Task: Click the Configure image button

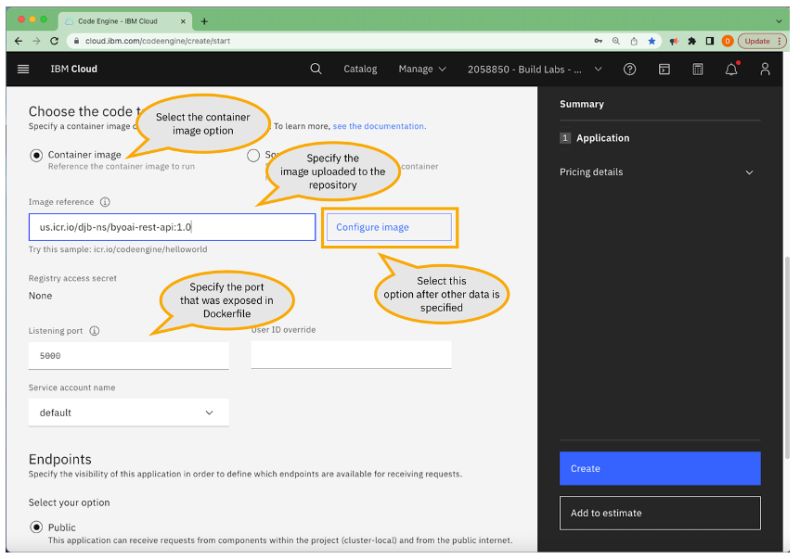Action: coord(389,227)
